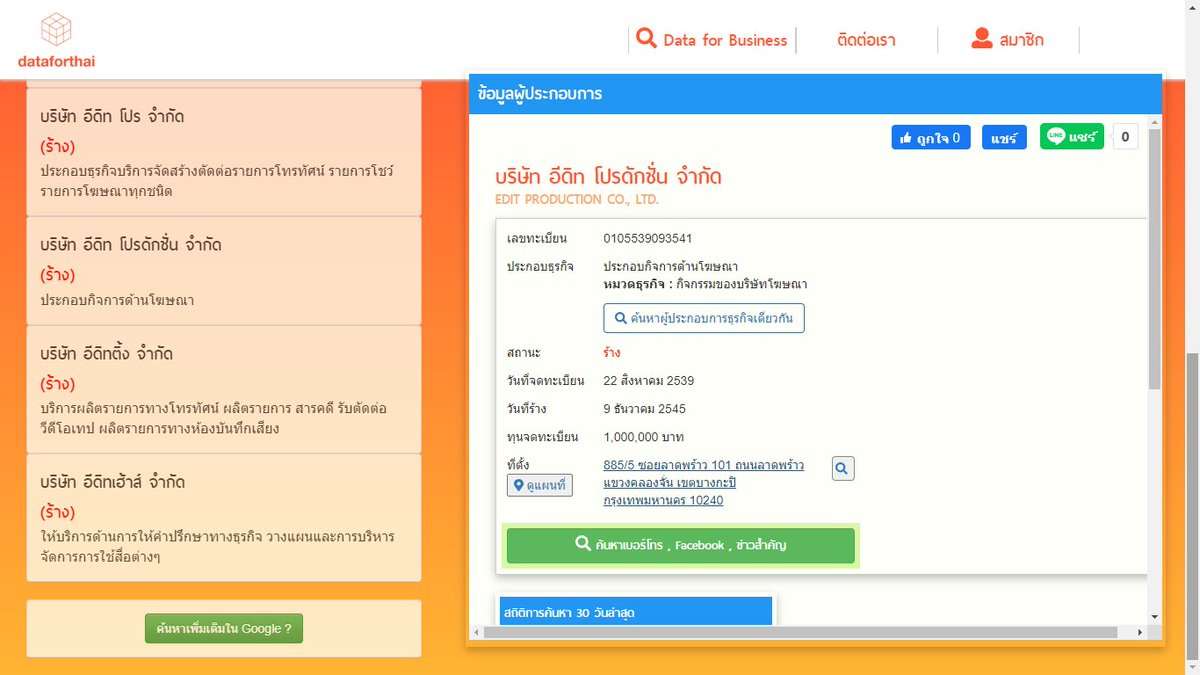Image resolution: width=1200 pixels, height=675 pixels.
Task: Select บริษัท อีดิทติ้ง จำกัด card
Action: (224, 389)
